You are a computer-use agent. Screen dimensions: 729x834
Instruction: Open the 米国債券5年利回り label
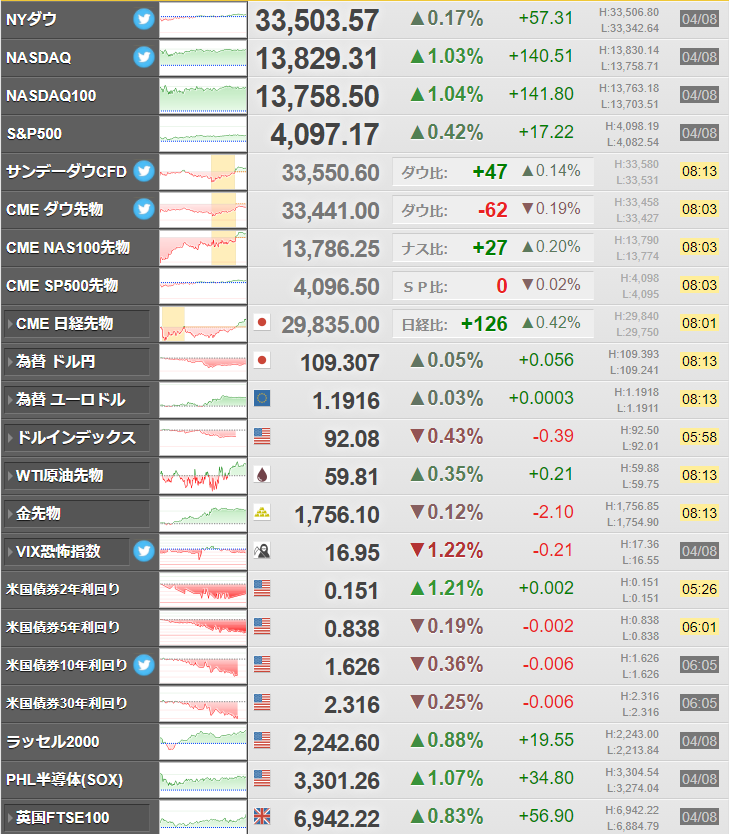point(63,628)
